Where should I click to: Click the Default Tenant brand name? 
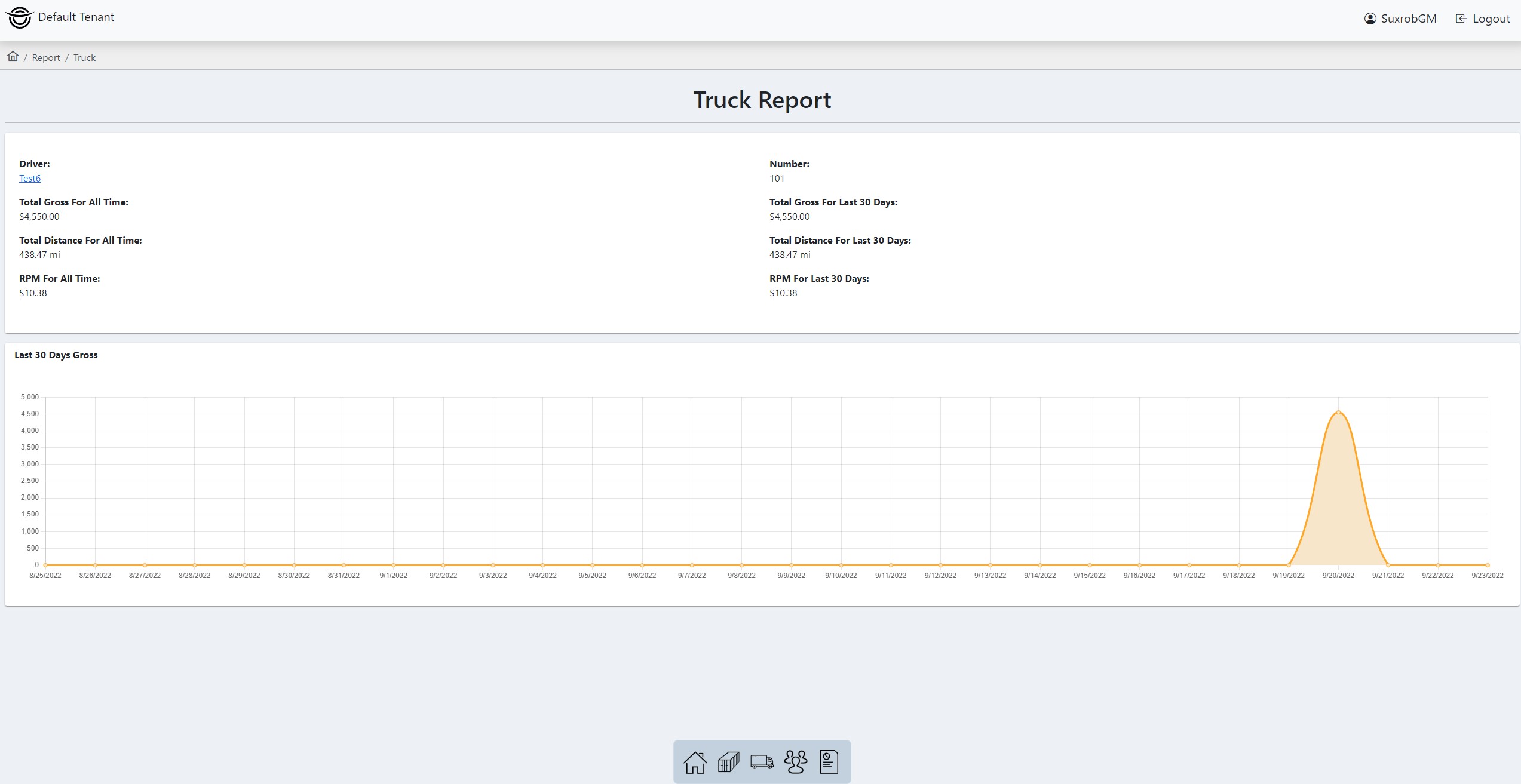(76, 17)
